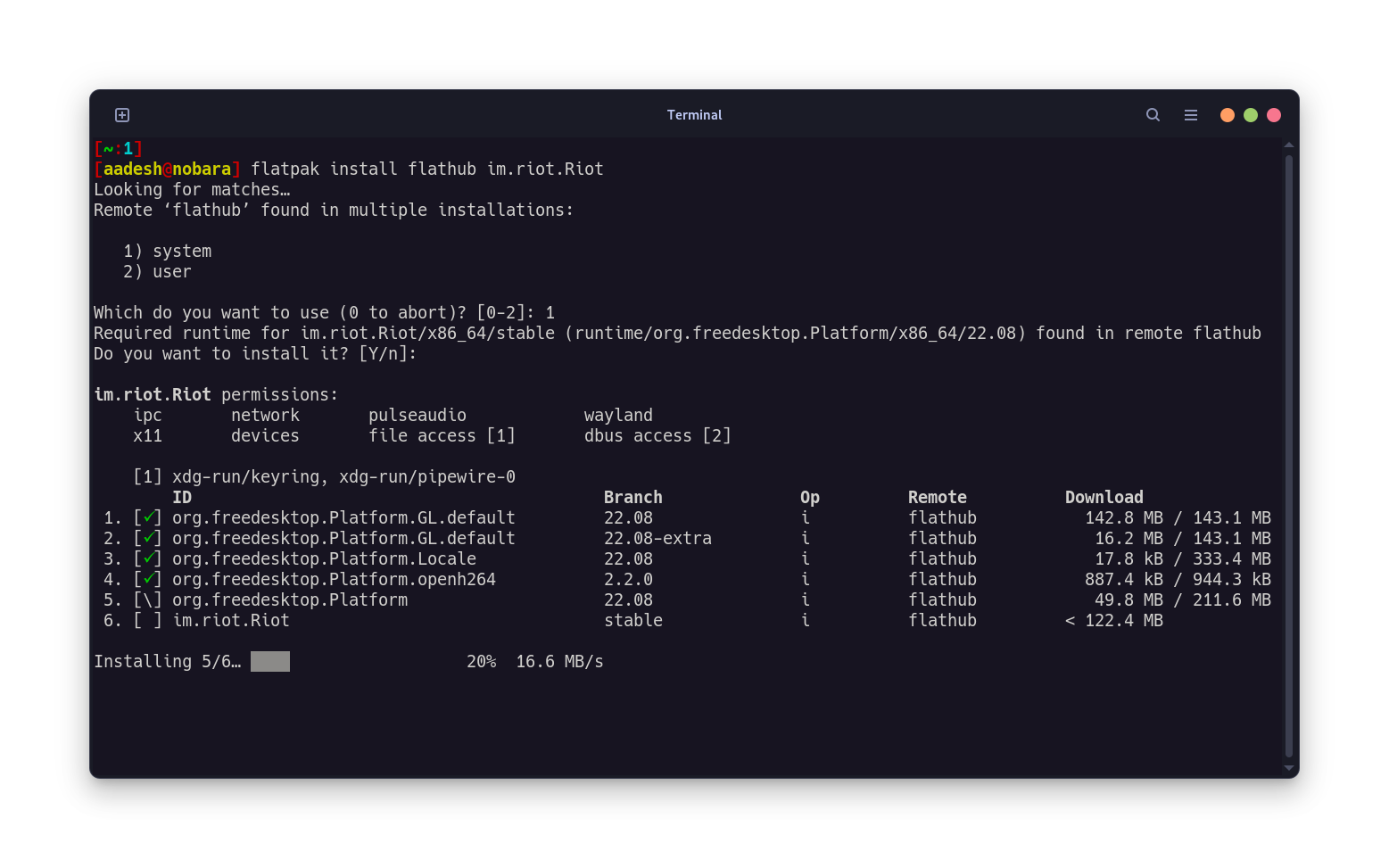The height and width of the screenshot is (868, 1389).
Task: Open the hamburger main menu
Action: [x=1190, y=115]
